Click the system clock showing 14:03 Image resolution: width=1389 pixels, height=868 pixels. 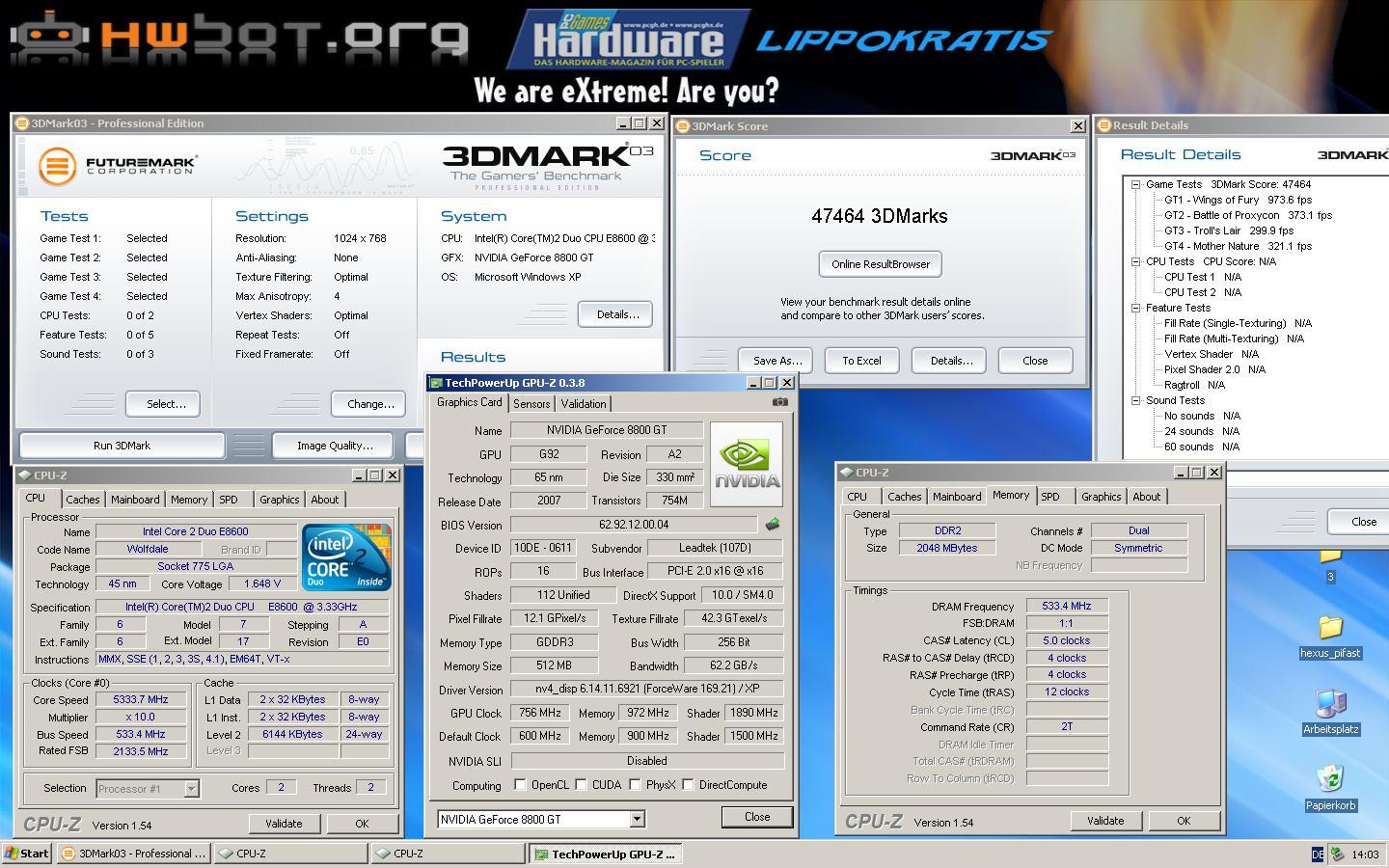click(1365, 854)
